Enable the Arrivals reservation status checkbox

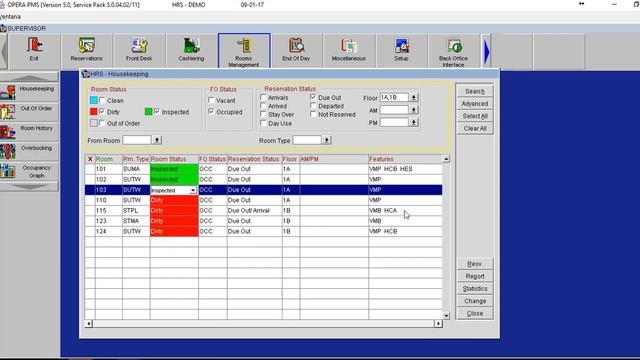(x=263, y=98)
